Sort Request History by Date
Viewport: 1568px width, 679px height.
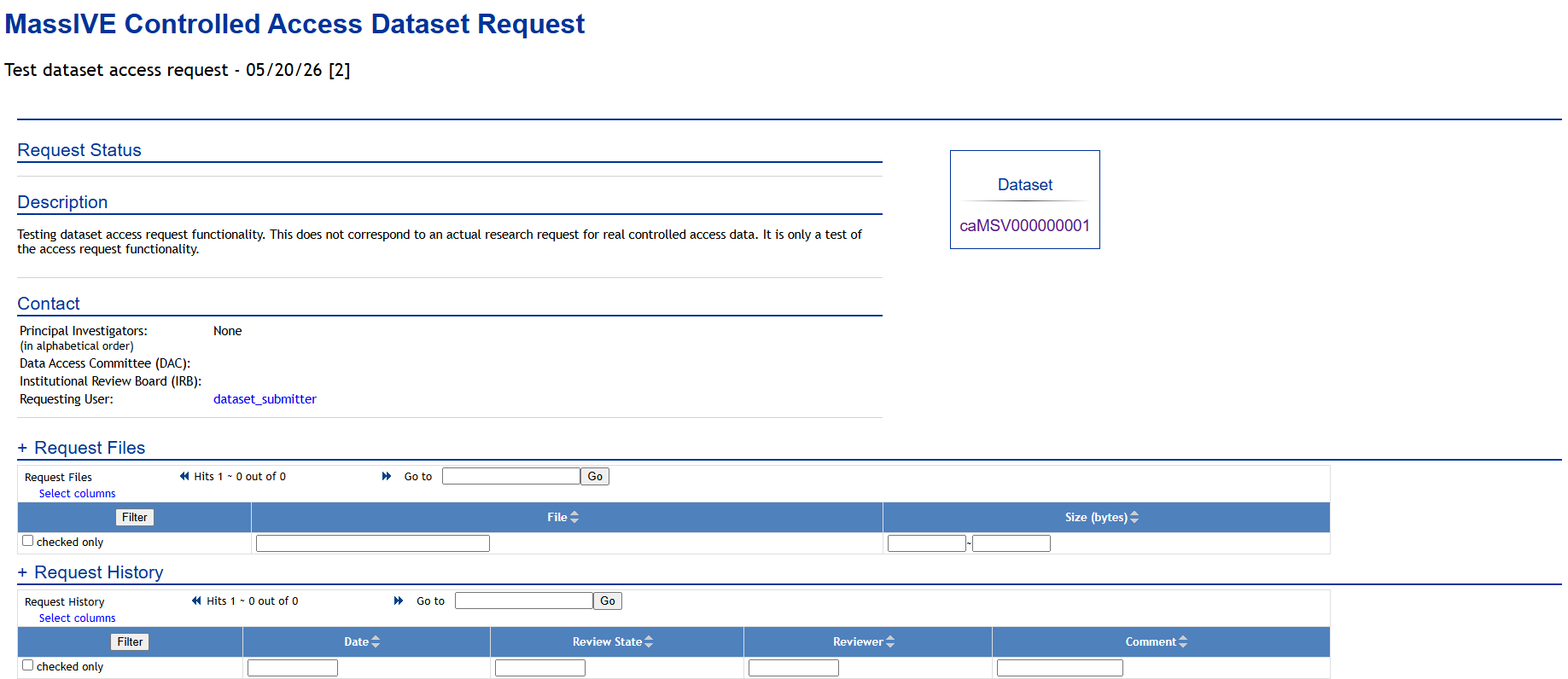coord(376,641)
